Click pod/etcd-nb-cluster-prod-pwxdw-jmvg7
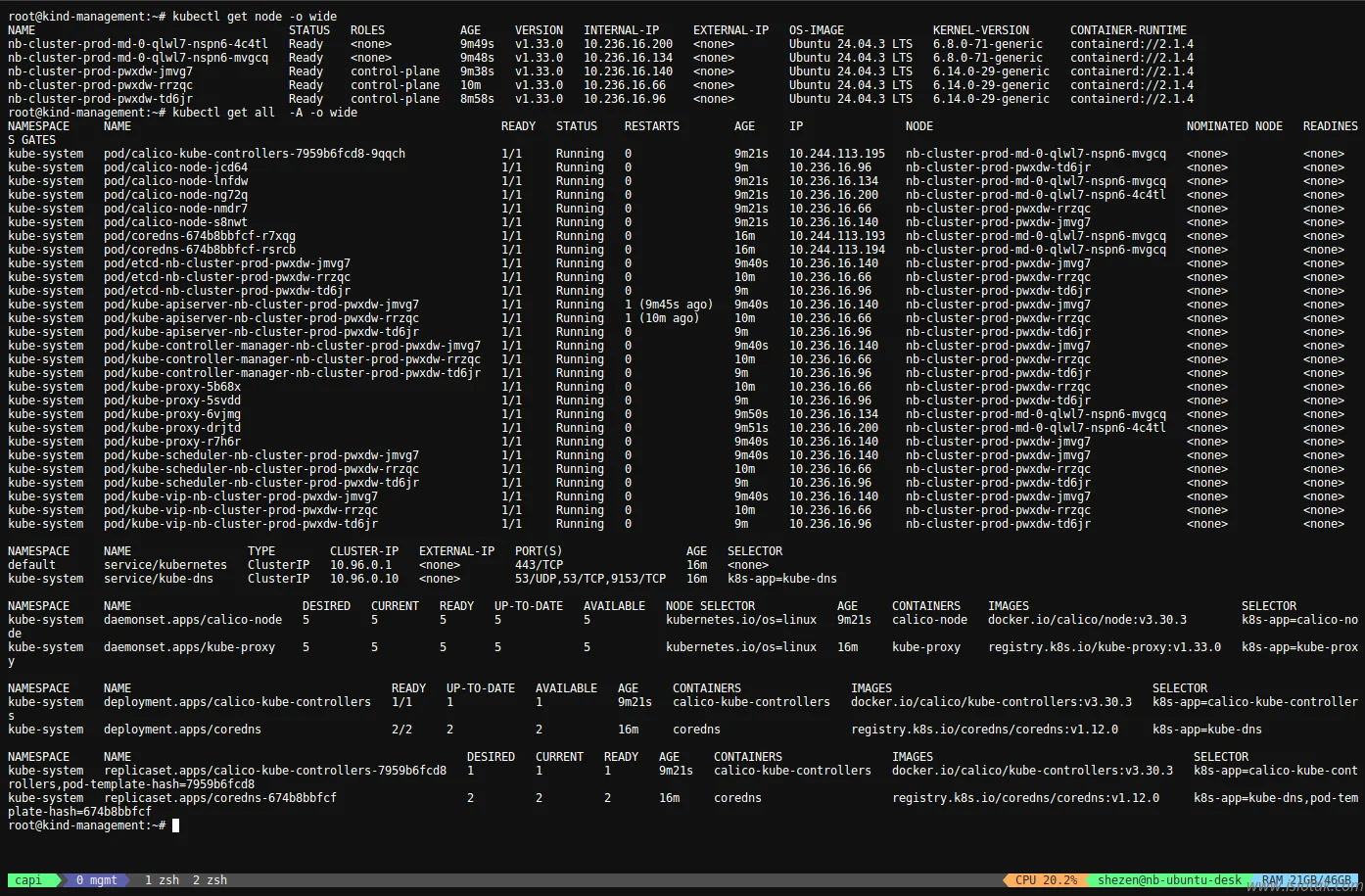Image resolution: width=1365 pixels, height=896 pixels. [x=227, y=263]
